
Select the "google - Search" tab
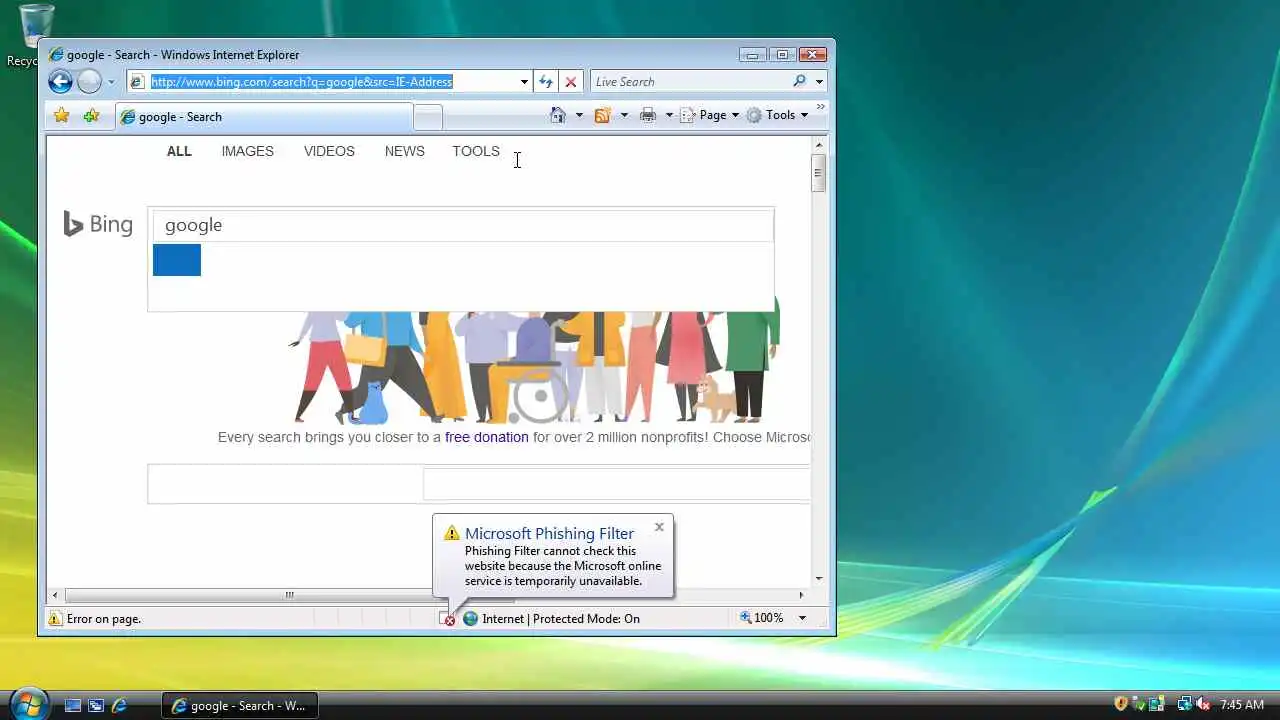[x=263, y=117]
